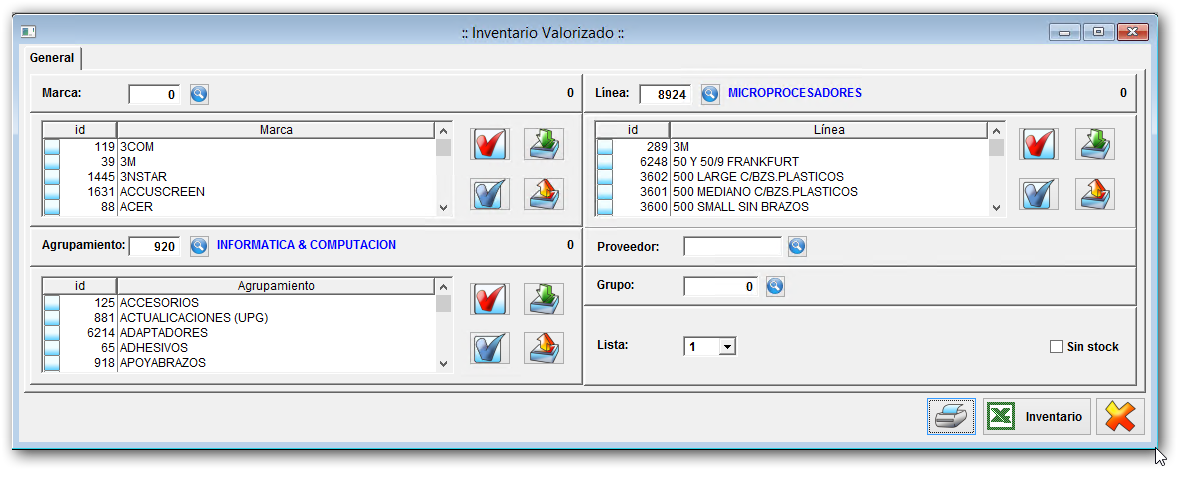Open the Proveedor lookup search icon
This screenshot has width=1187, height=479.
point(797,246)
